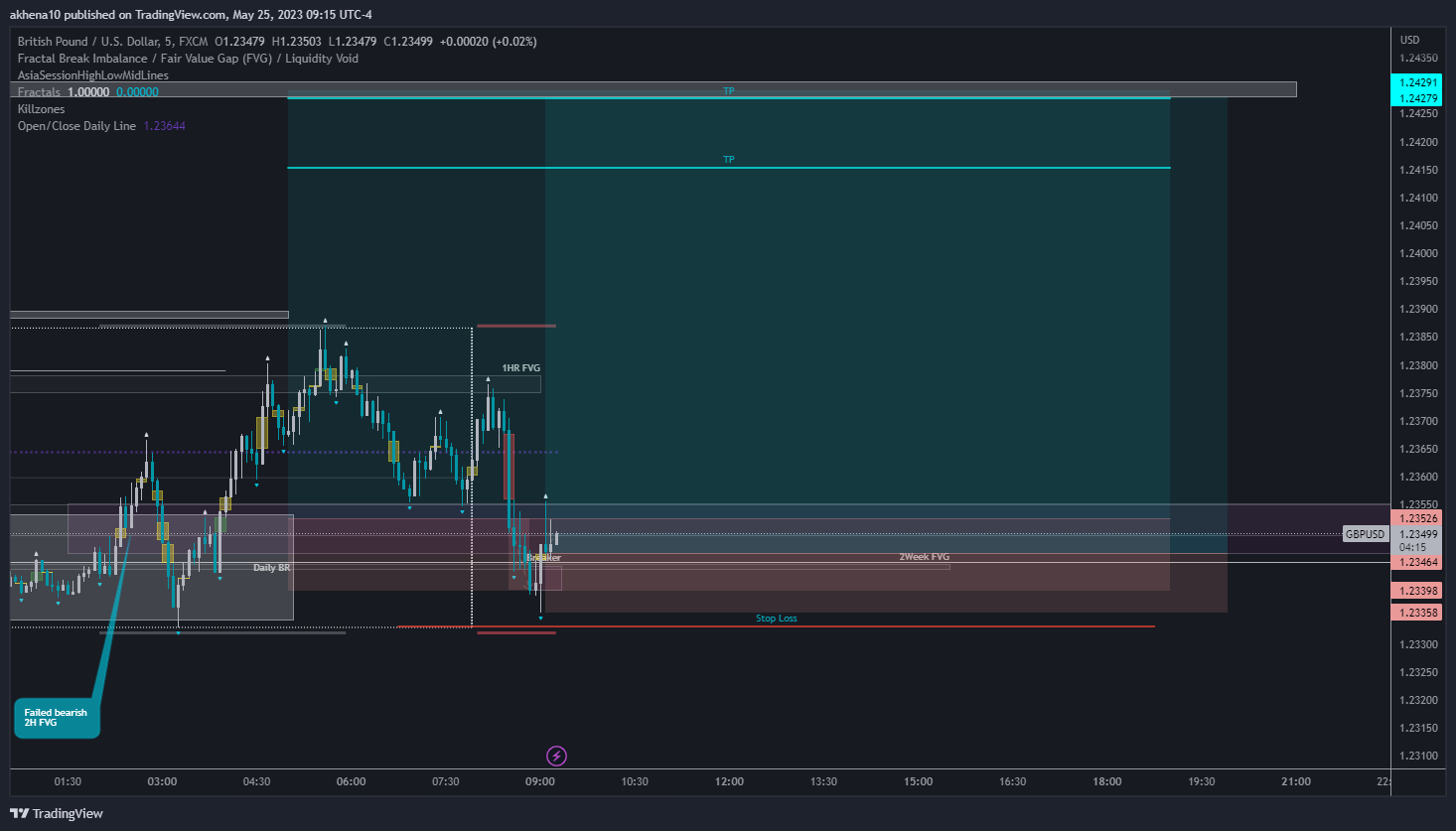Screen dimensions: 1456x831
Task: Click the 09:00 time axis label
Action: point(540,781)
